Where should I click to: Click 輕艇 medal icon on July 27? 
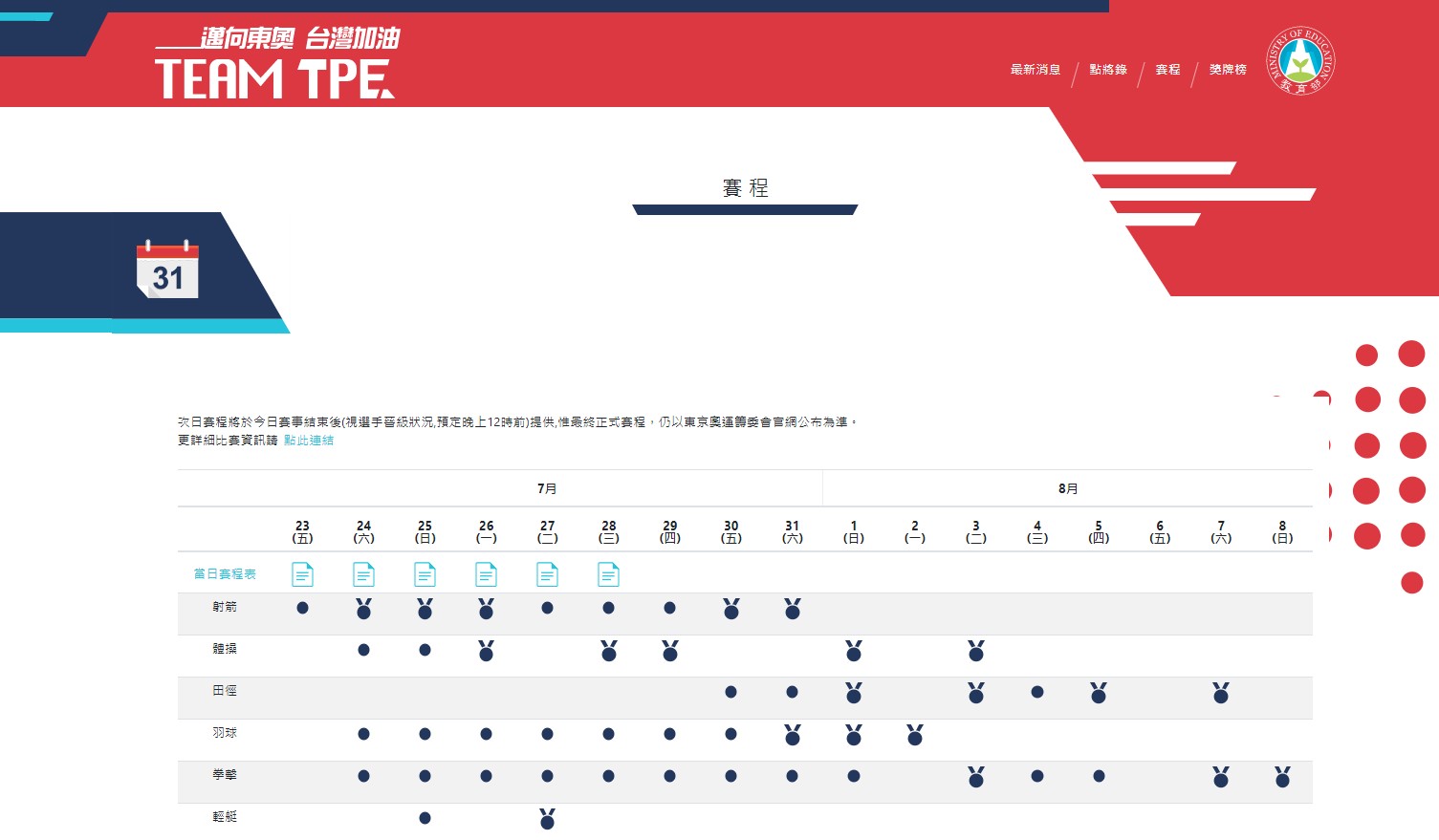[x=547, y=819]
